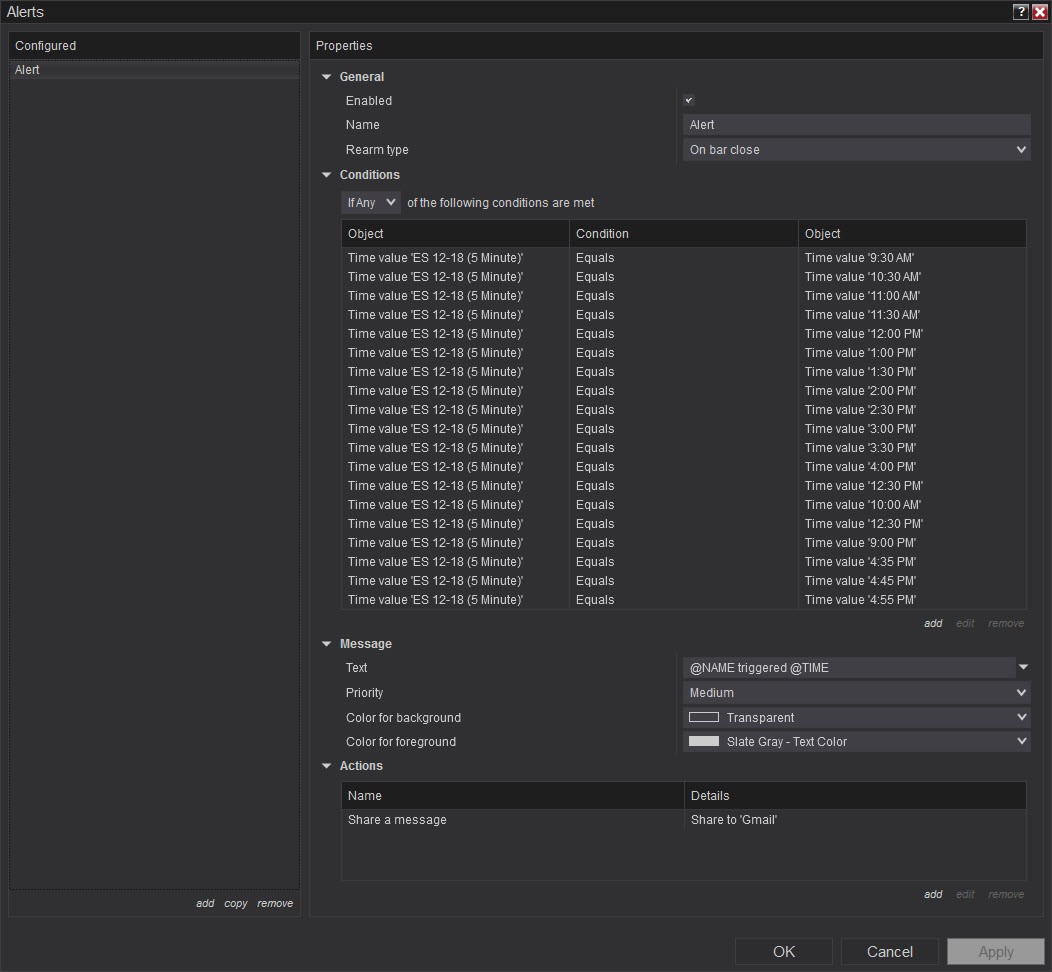Open Color for foreground dropdown
The width and height of the screenshot is (1052, 972).
[x=856, y=742]
